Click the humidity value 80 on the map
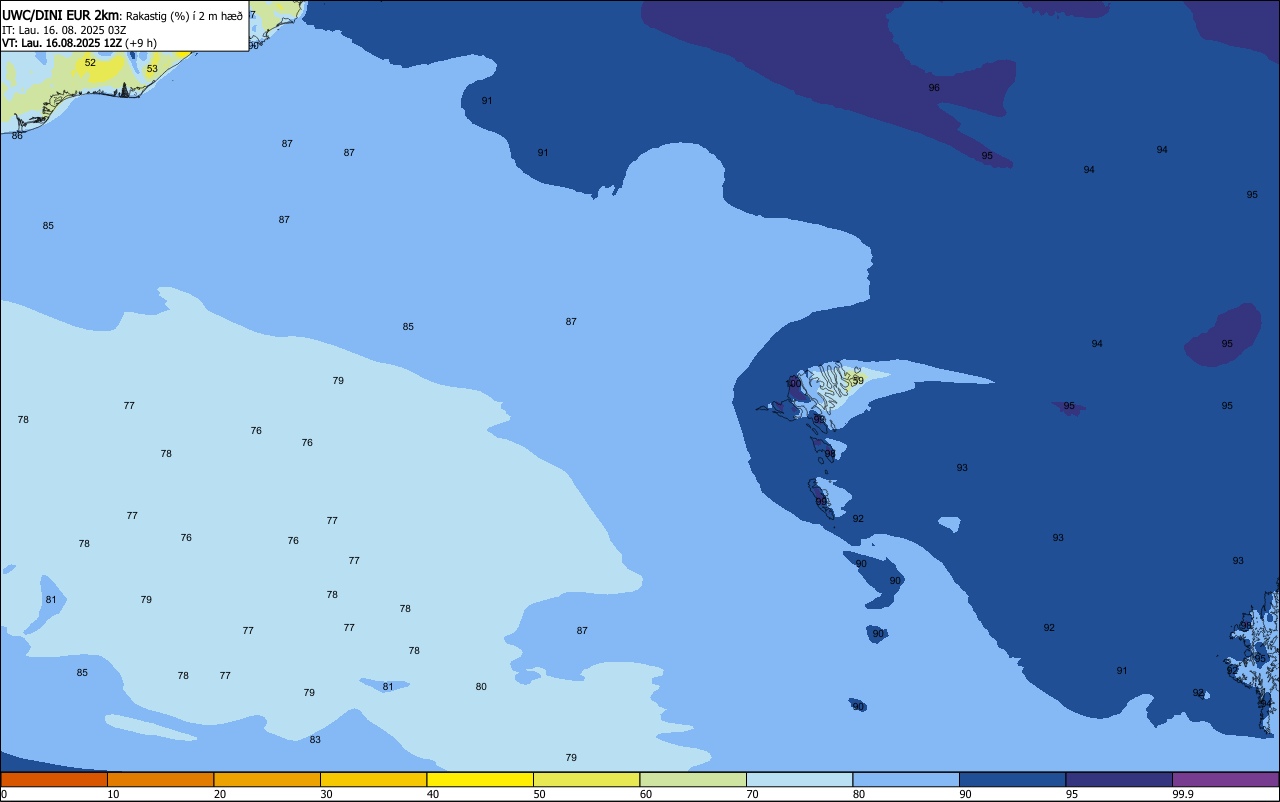This screenshot has width=1280, height=802. tap(481, 687)
